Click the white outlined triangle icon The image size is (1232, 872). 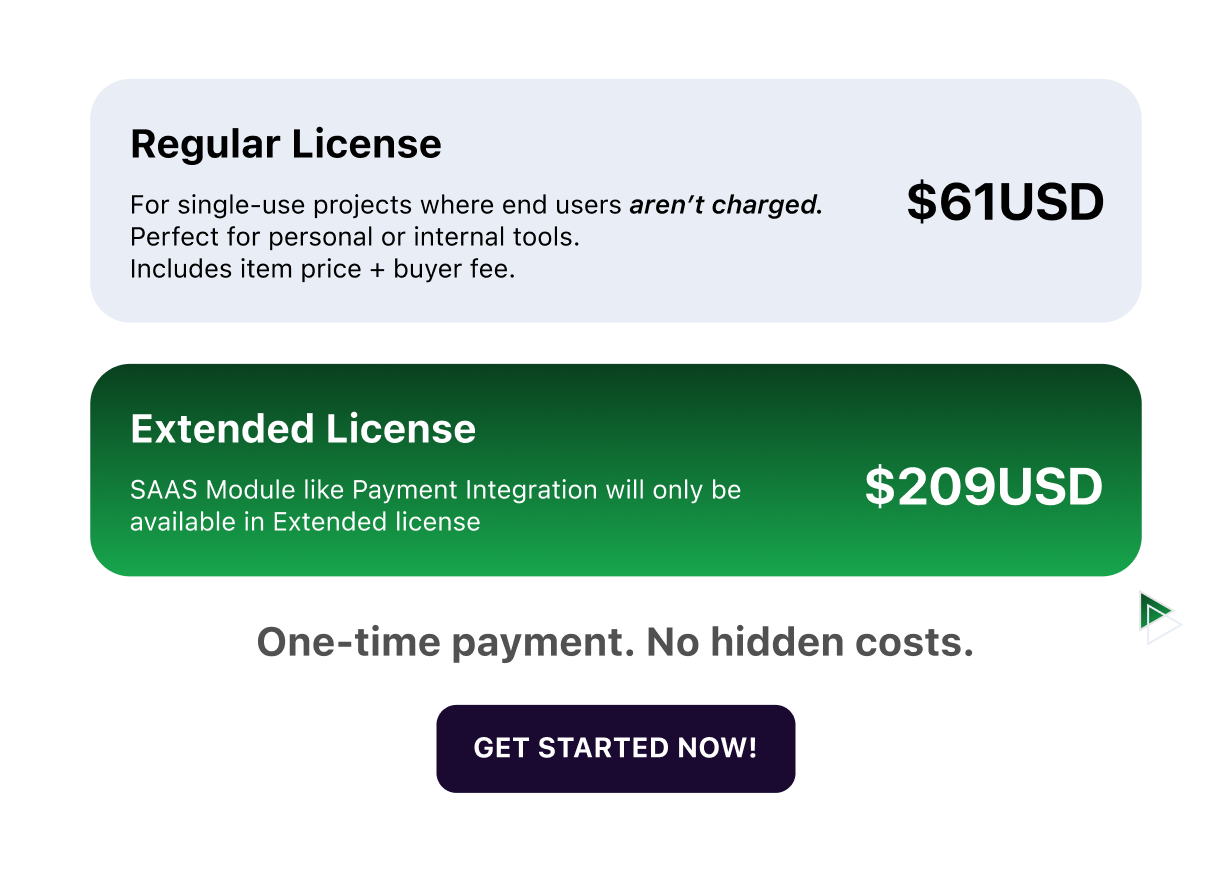tap(1164, 626)
